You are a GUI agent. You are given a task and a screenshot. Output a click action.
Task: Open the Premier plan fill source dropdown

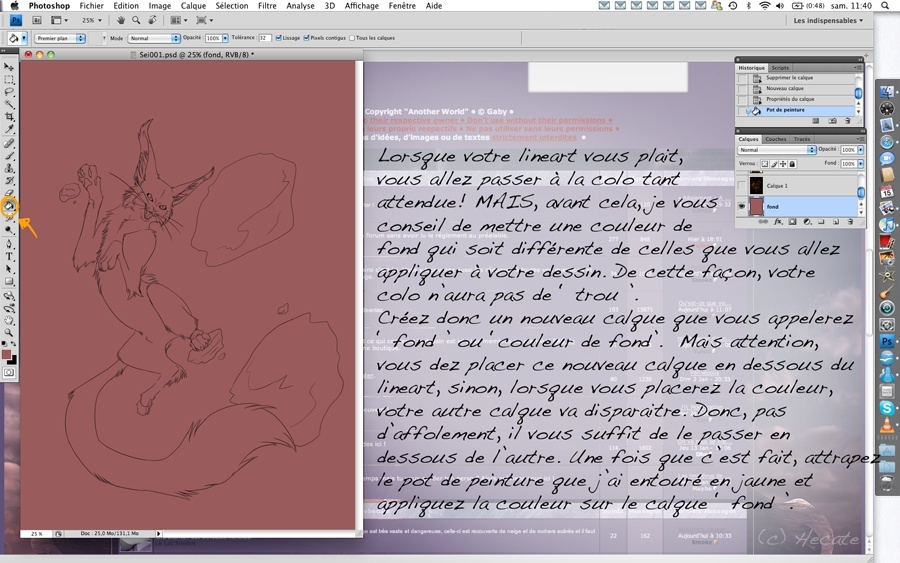[x=60, y=38]
